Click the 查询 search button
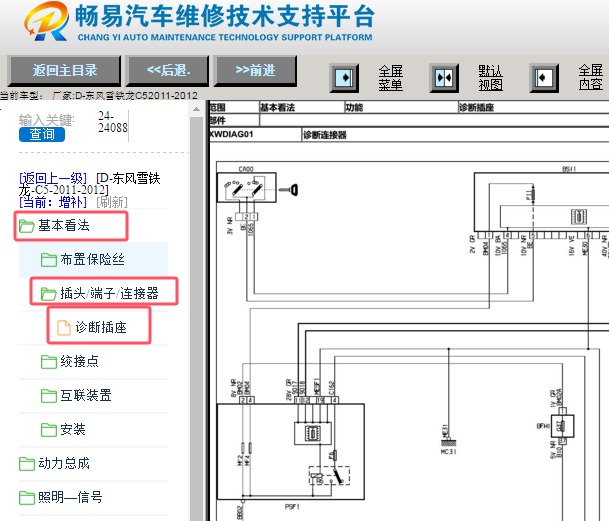609x521 pixels. [42, 134]
